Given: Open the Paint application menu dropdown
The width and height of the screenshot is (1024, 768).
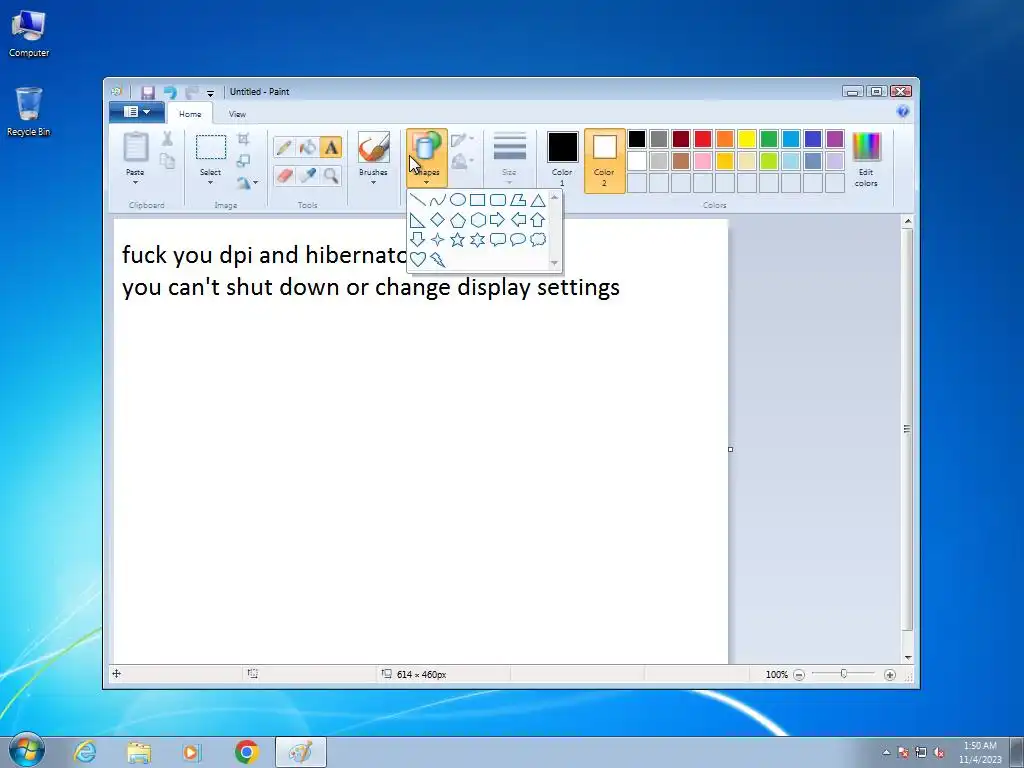Looking at the screenshot, I should coord(136,112).
